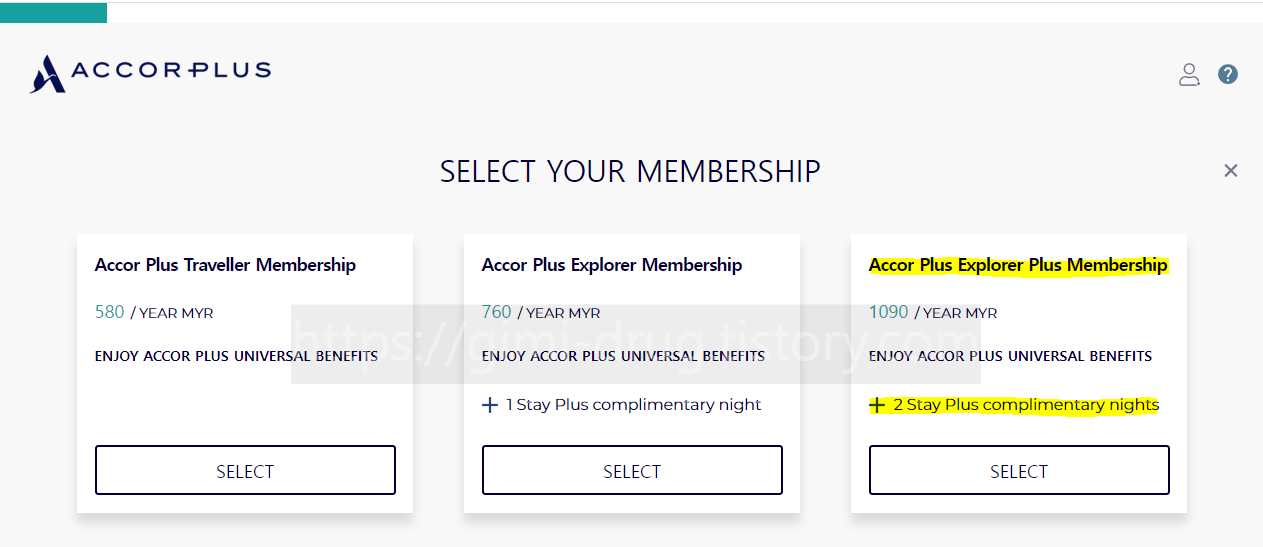Open help via the question mark icon
Viewport: 1263px width, 547px height.
click(1228, 74)
